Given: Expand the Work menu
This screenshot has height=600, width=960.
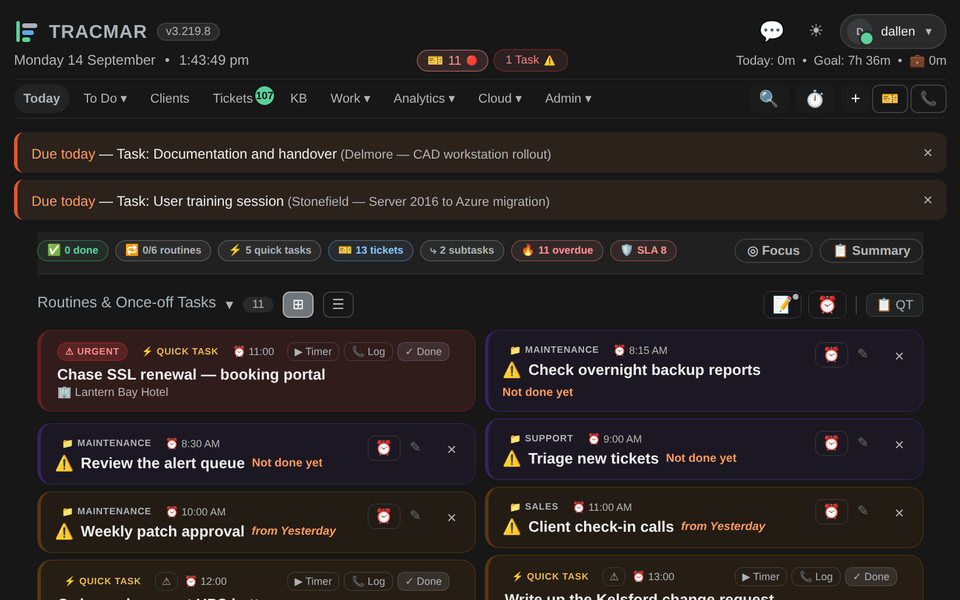Looking at the screenshot, I should click(x=350, y=99).
